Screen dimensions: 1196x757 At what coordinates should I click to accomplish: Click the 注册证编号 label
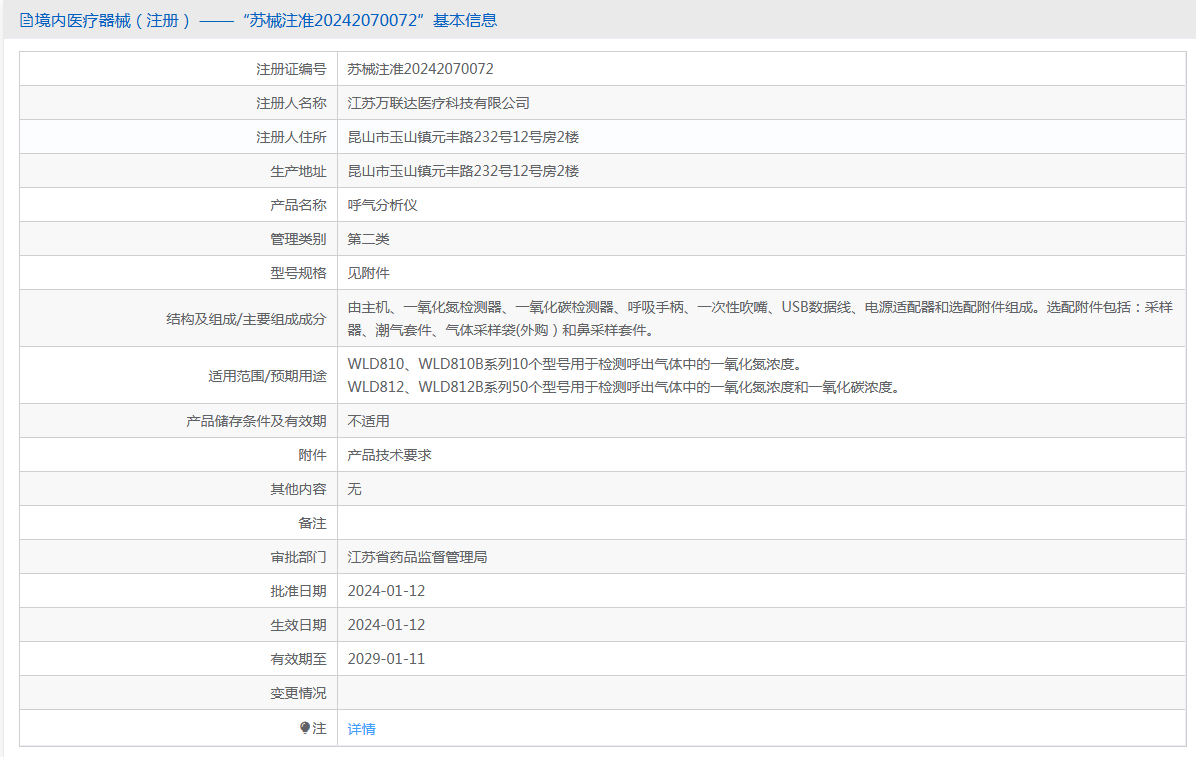click(x=291, y=69)
